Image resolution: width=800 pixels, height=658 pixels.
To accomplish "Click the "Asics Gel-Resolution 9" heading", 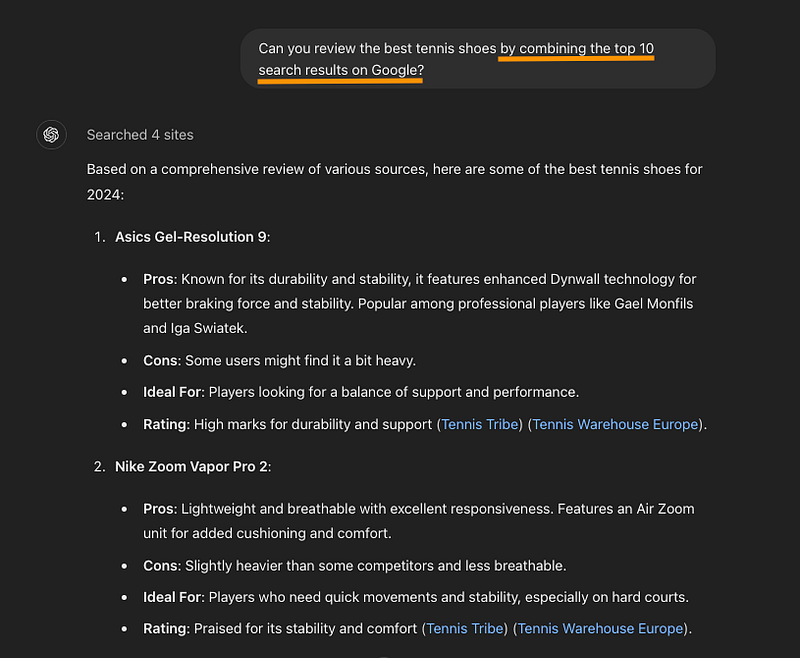I will 192,237.
